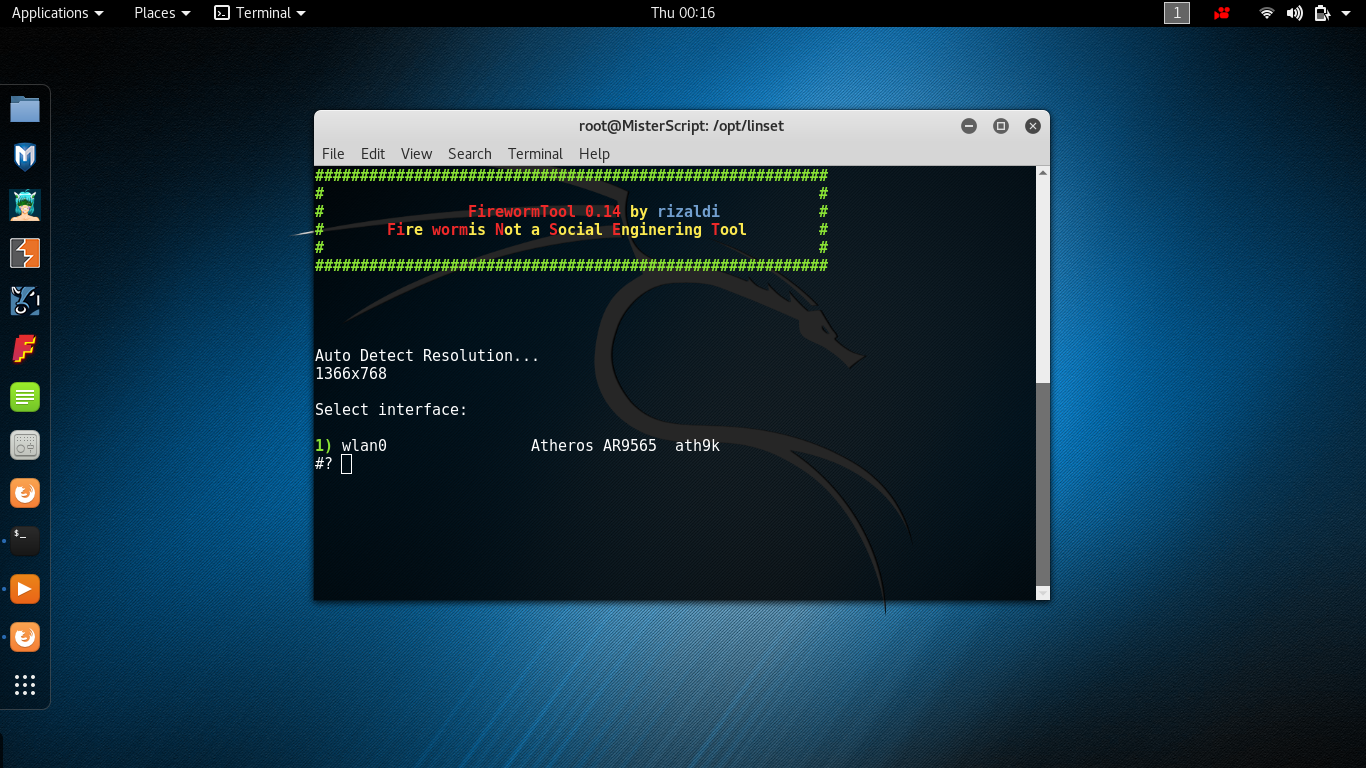Click the workspace indicator showing 1
Viewport: 1366px width, 768px height.
[x=1177, y=13]
